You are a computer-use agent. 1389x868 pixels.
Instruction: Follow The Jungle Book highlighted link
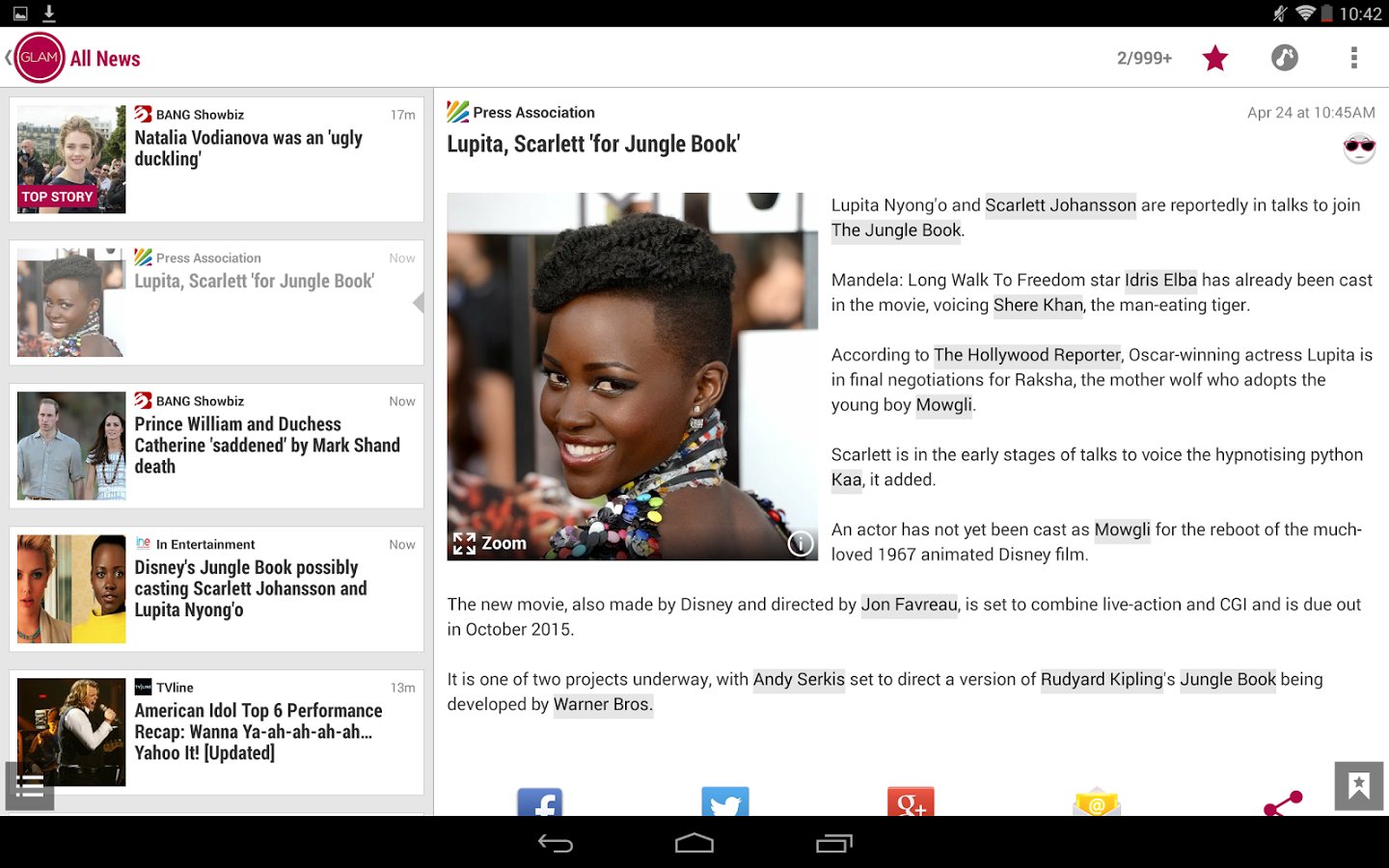896,231
